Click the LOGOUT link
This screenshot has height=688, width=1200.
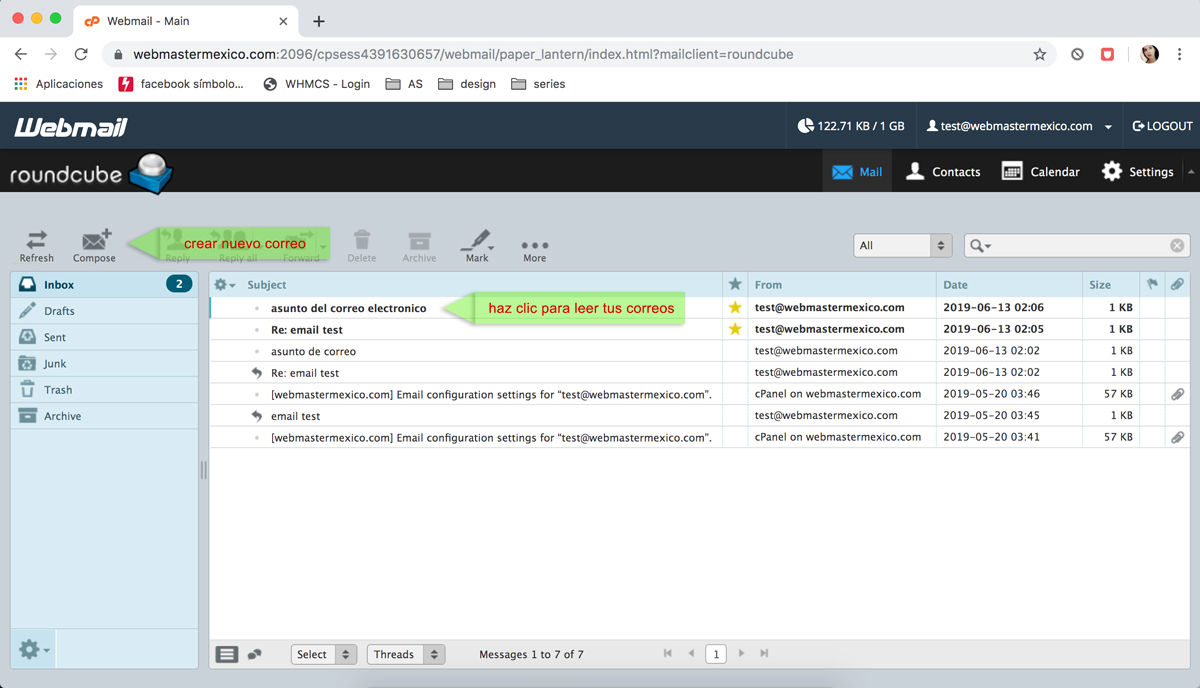[1162, 126]
